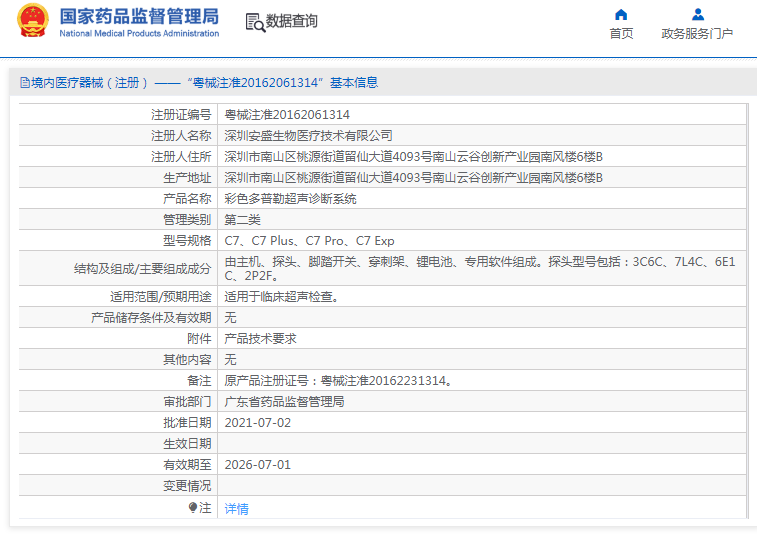Open the 首页 menu item
The width and height of the screenshot is (757, 536).
point(621,34)
